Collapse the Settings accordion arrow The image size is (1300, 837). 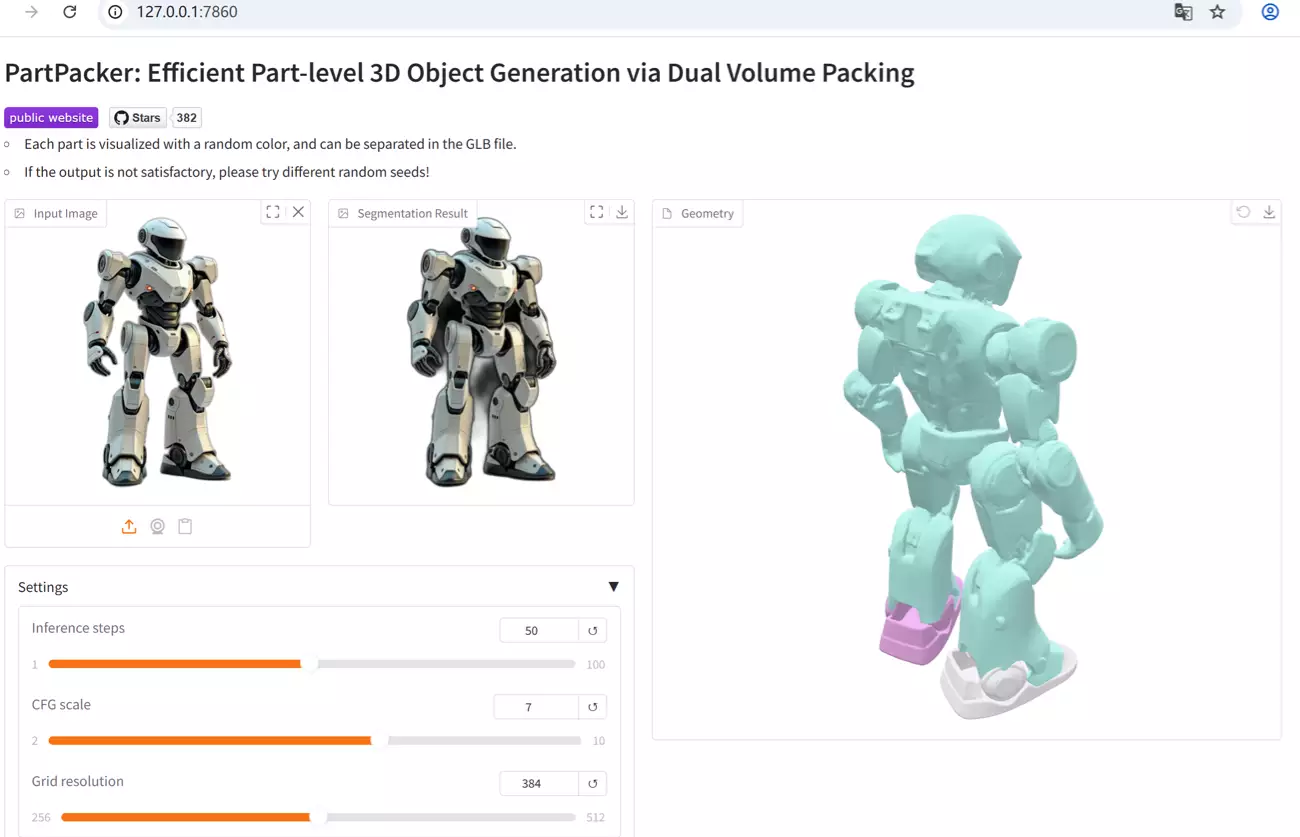[614, 587]
